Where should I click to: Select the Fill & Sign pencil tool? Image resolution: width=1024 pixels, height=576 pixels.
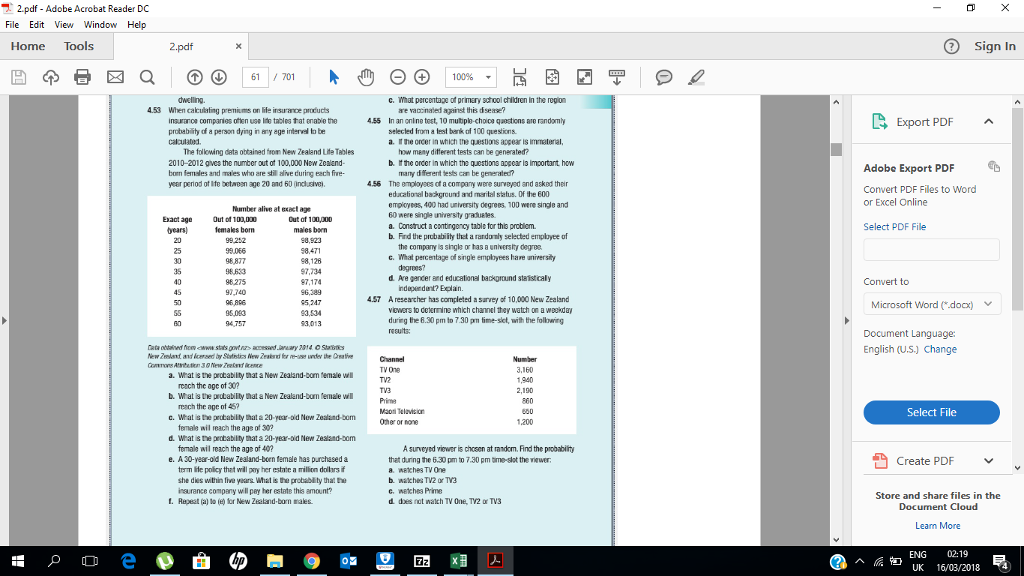[x=696, y=77]
